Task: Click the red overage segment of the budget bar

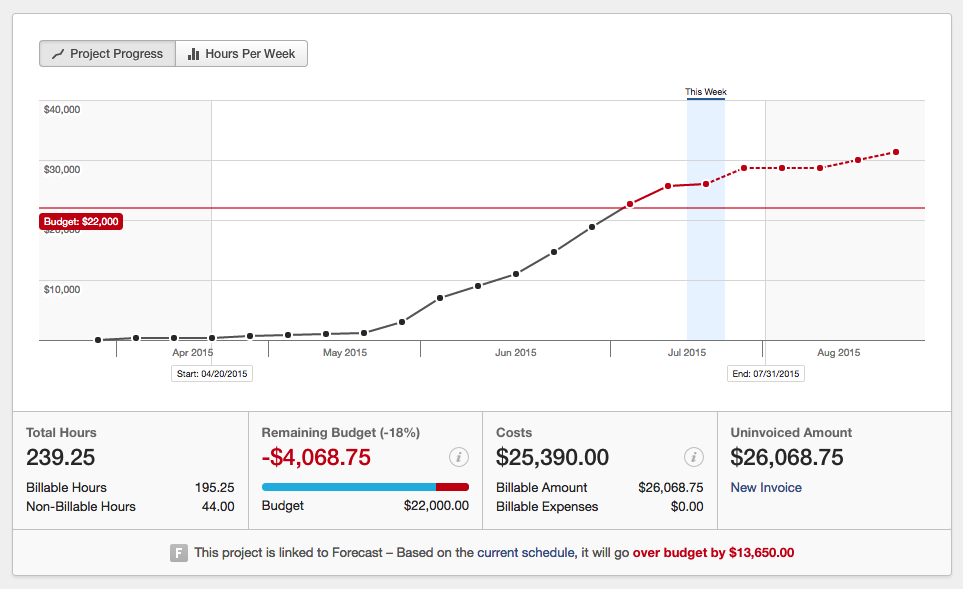Action: click(x=452, y=487)
